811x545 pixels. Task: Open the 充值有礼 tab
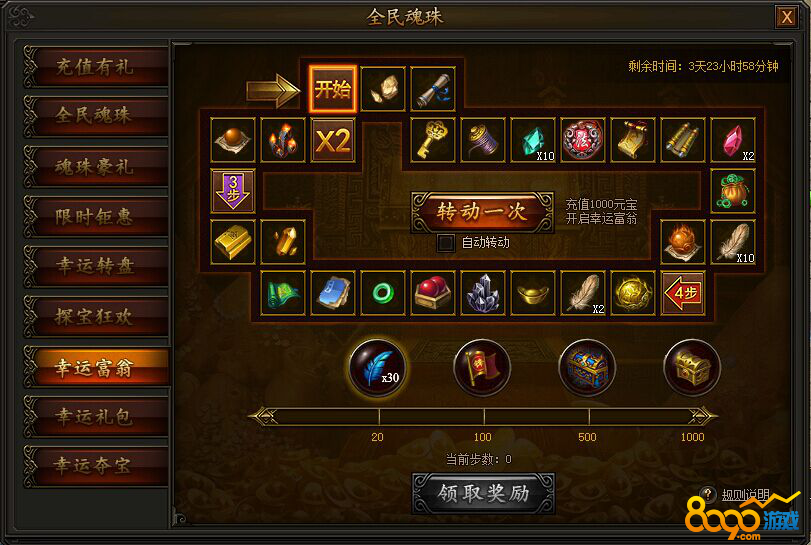tap(96, 66)
